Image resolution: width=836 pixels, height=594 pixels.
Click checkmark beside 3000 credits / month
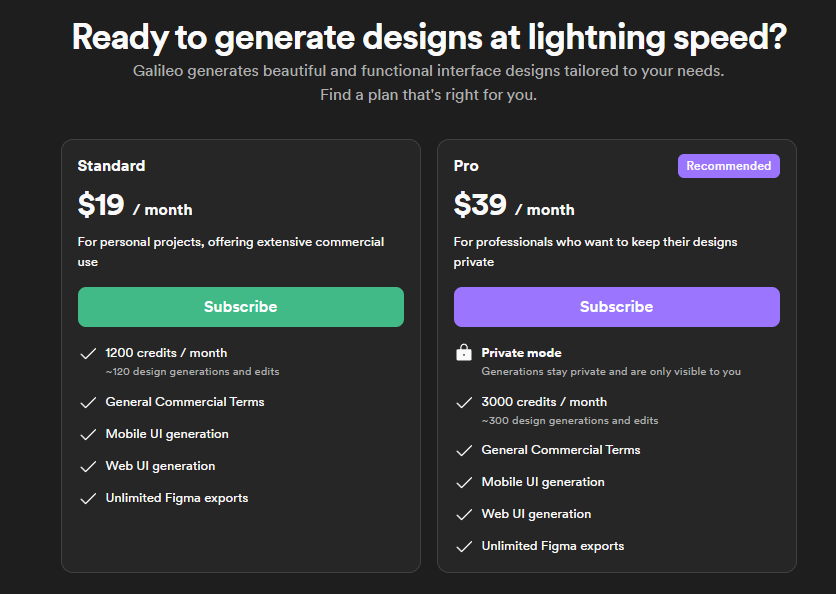point(463,402)
